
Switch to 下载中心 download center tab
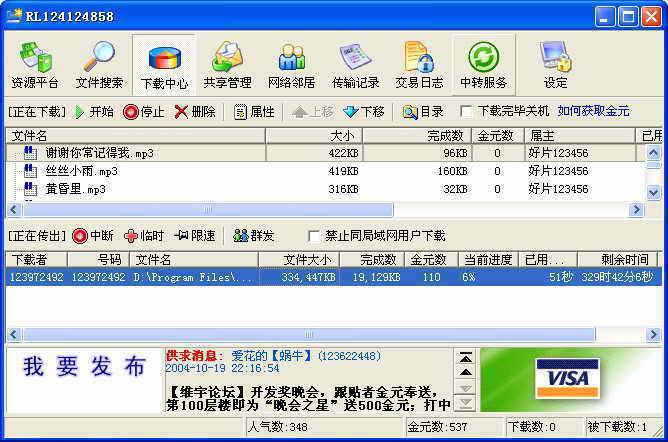pyautogui.click(x=163, y=64)
